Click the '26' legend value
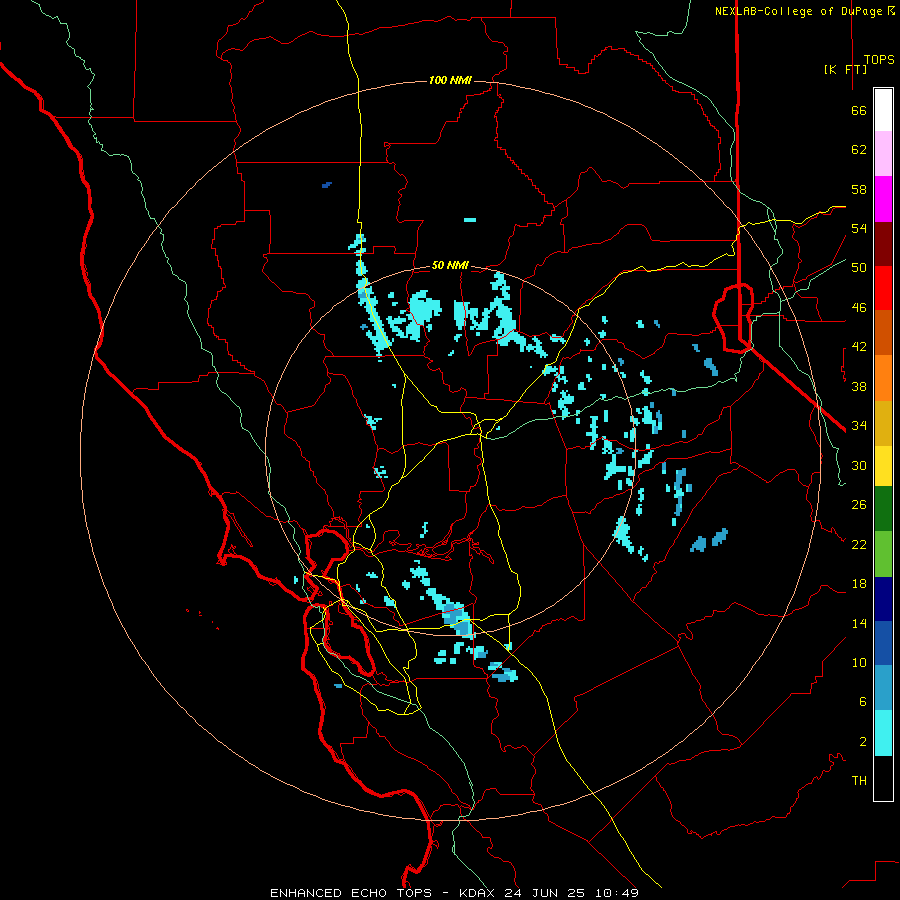 [x=859, y=505]
